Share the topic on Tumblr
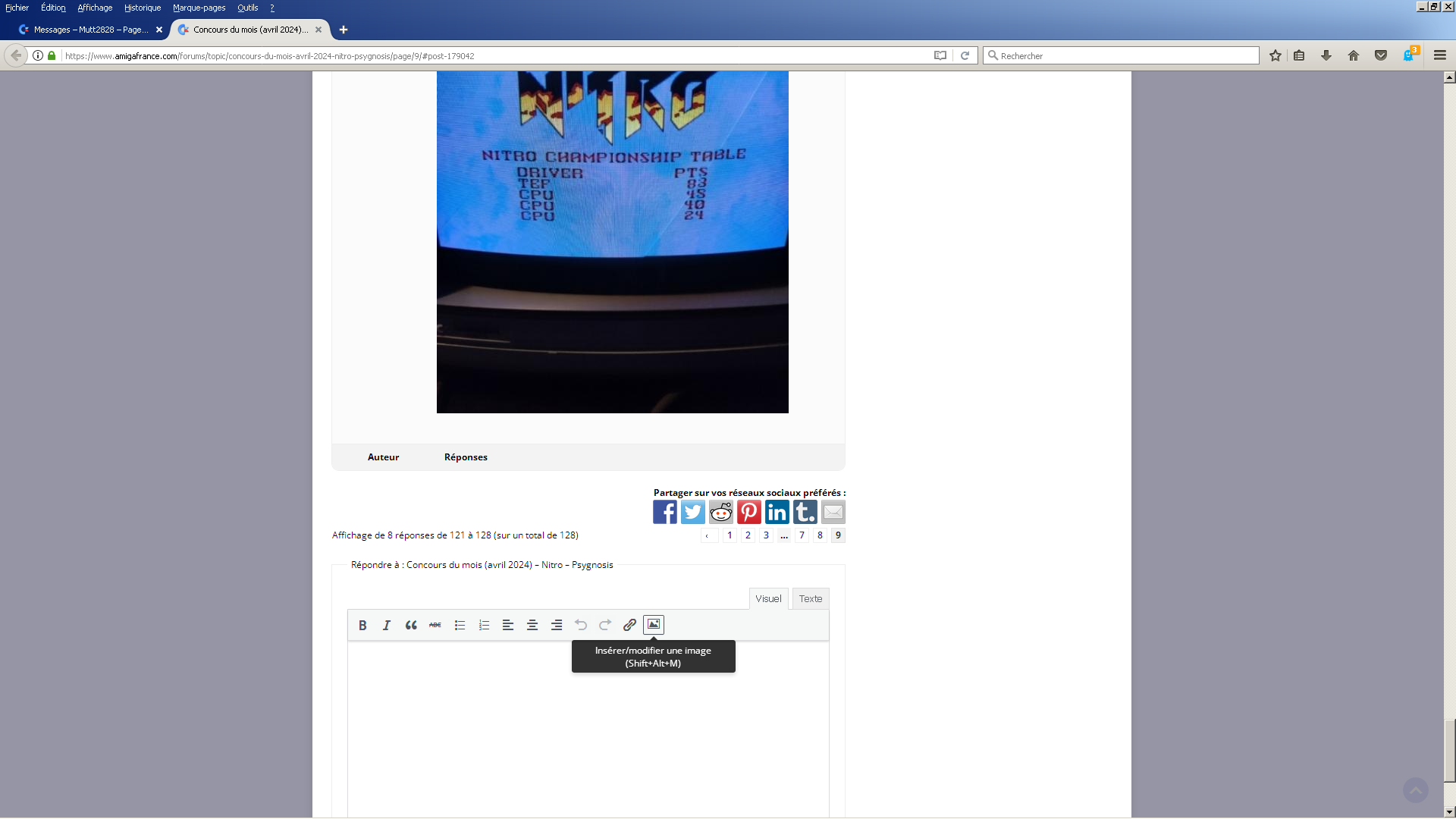Viewport: 1456px width, 819px height. click(805, 512)
